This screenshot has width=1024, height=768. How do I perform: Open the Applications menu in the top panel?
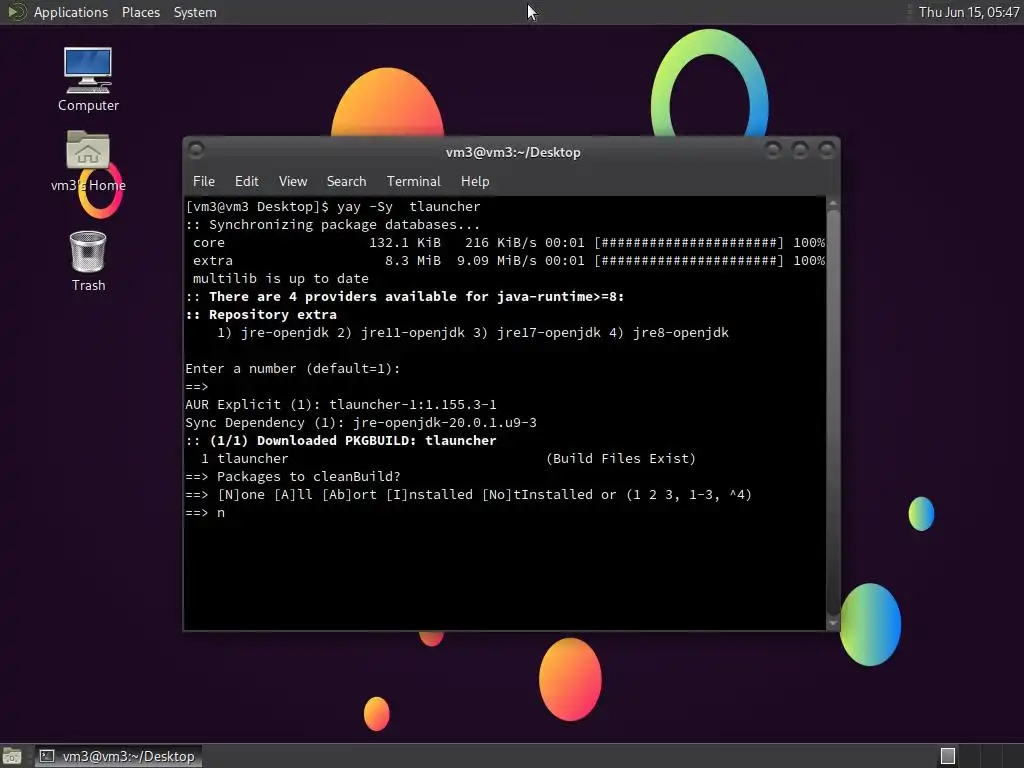[x=71, y=12]
